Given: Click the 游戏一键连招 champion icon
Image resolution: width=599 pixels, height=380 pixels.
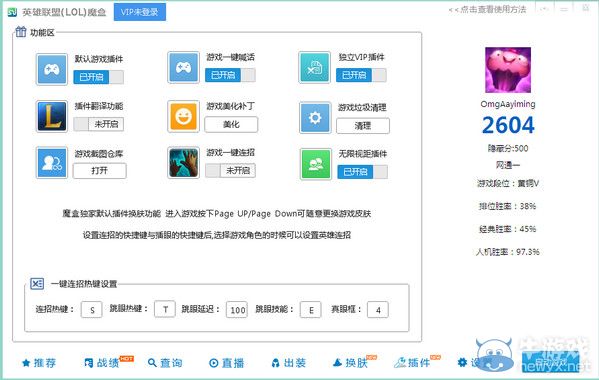Looking at the screenshot, I should point(183,163).
